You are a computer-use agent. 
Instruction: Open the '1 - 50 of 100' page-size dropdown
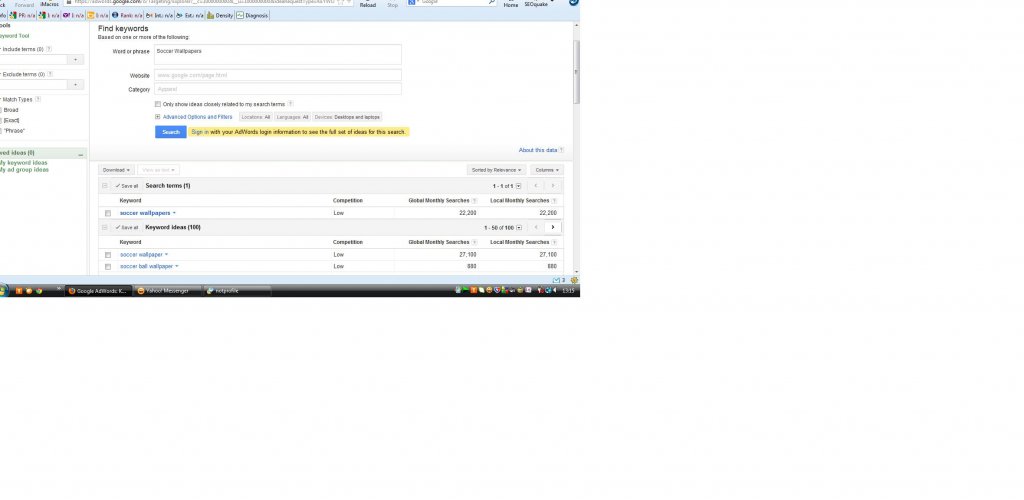coord(519,228)
